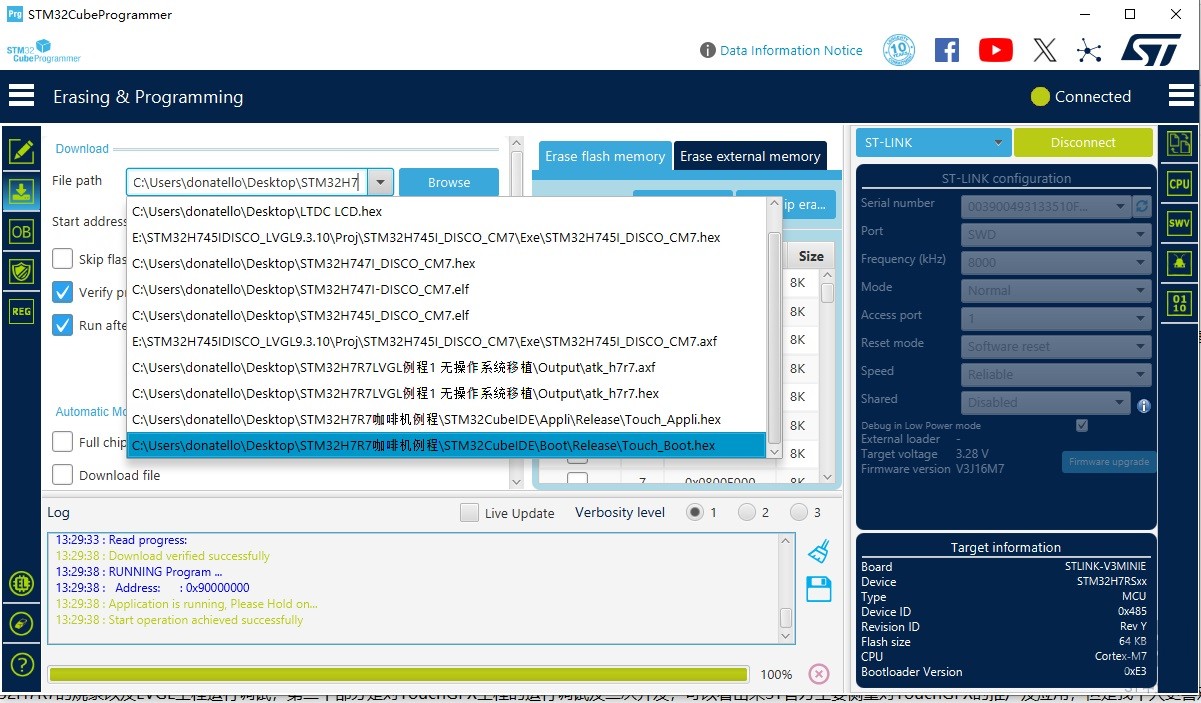Open the Serial number dropdown
The height and width of the screenshot is (703, 1201).
click(x=1046, y=206)
